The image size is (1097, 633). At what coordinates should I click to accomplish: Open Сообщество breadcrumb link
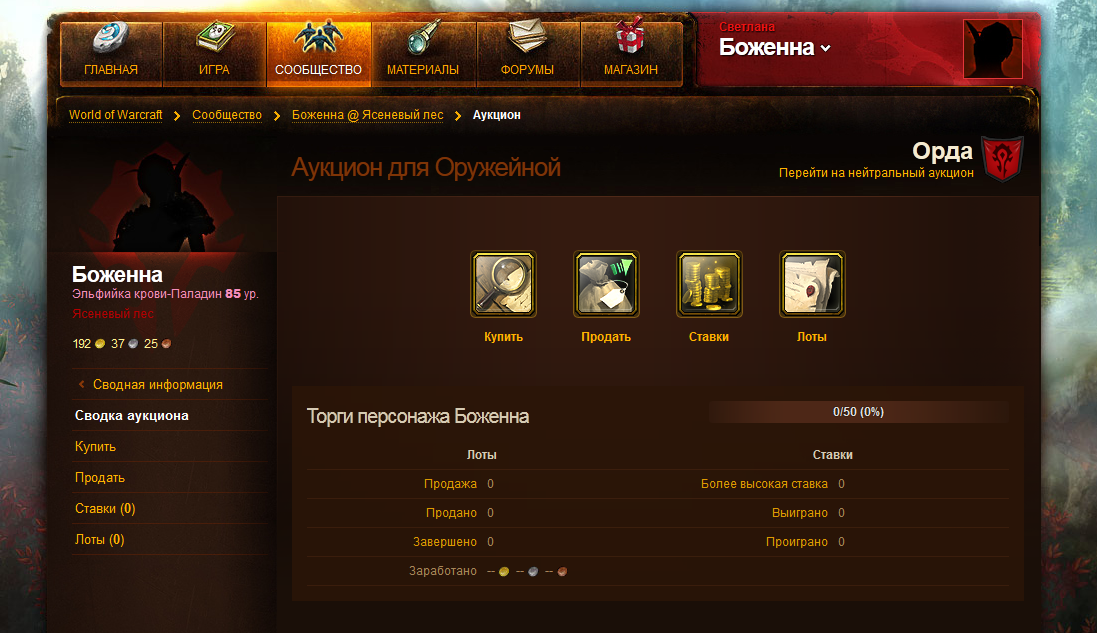pos(227,115)
